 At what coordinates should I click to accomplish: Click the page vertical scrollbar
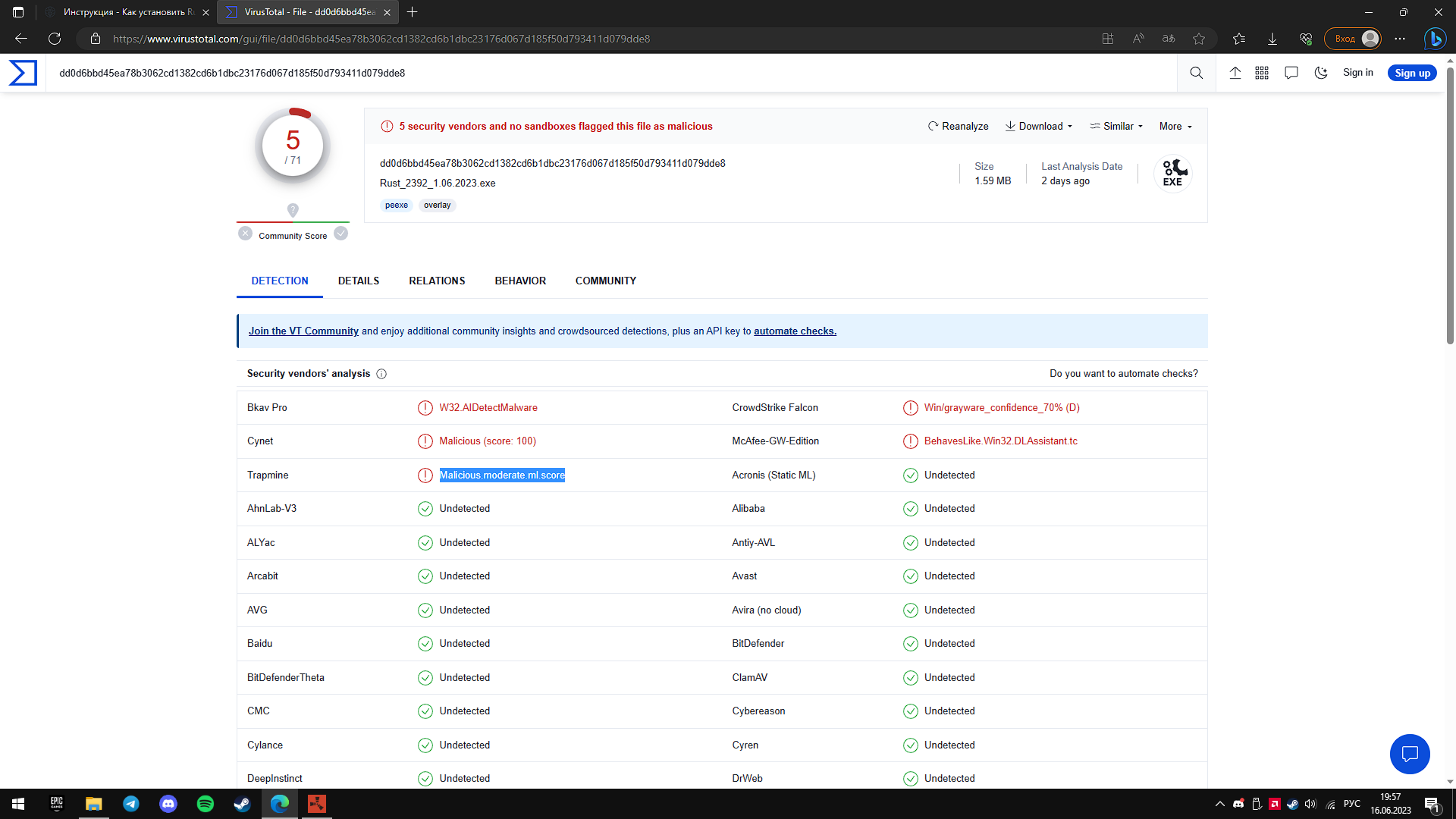(x=1450, y=205)
